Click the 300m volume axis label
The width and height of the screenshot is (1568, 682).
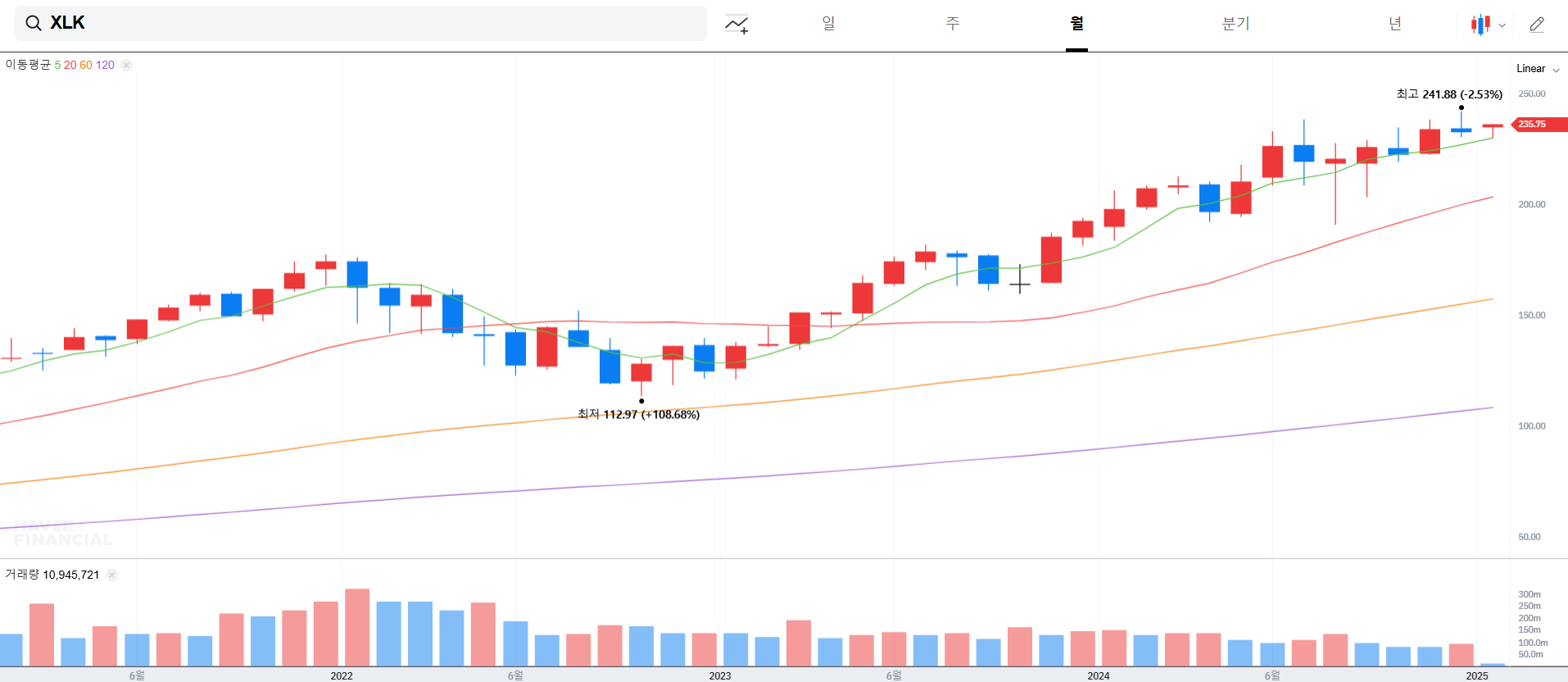click(x=1529, y=594)
